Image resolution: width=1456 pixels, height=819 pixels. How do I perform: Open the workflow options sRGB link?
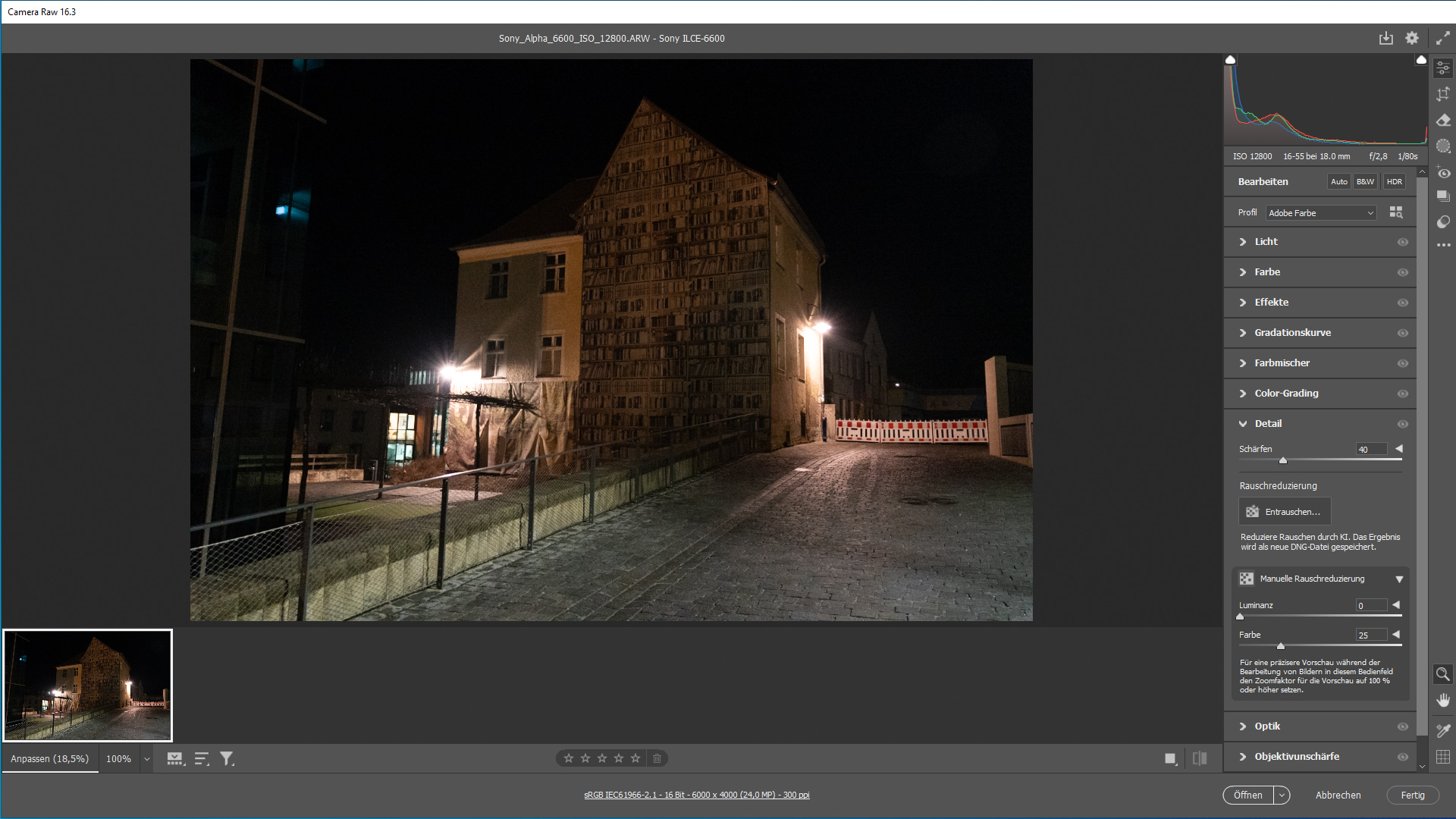pos(696,795)
